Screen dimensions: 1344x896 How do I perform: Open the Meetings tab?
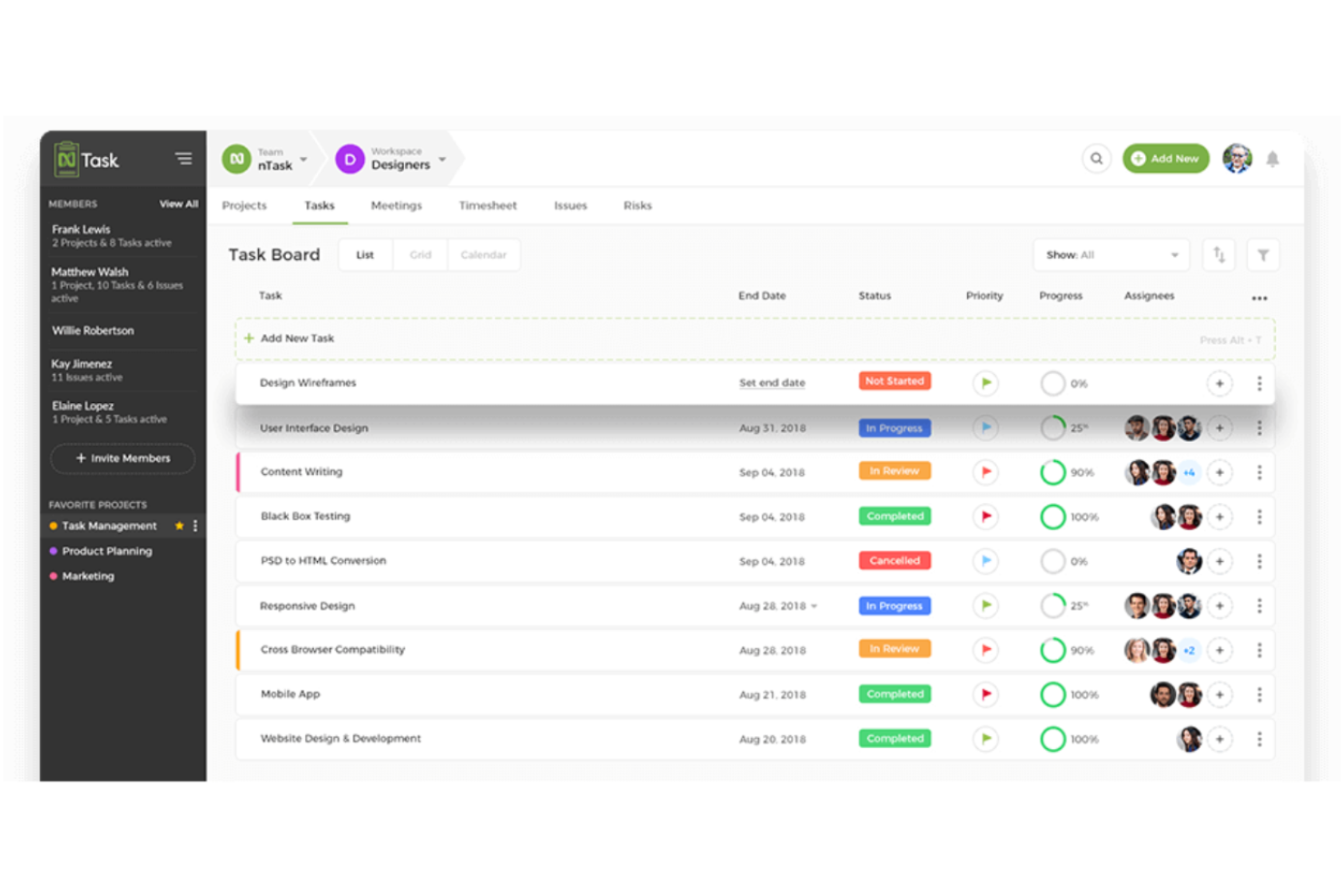click(x=396, y=206)
